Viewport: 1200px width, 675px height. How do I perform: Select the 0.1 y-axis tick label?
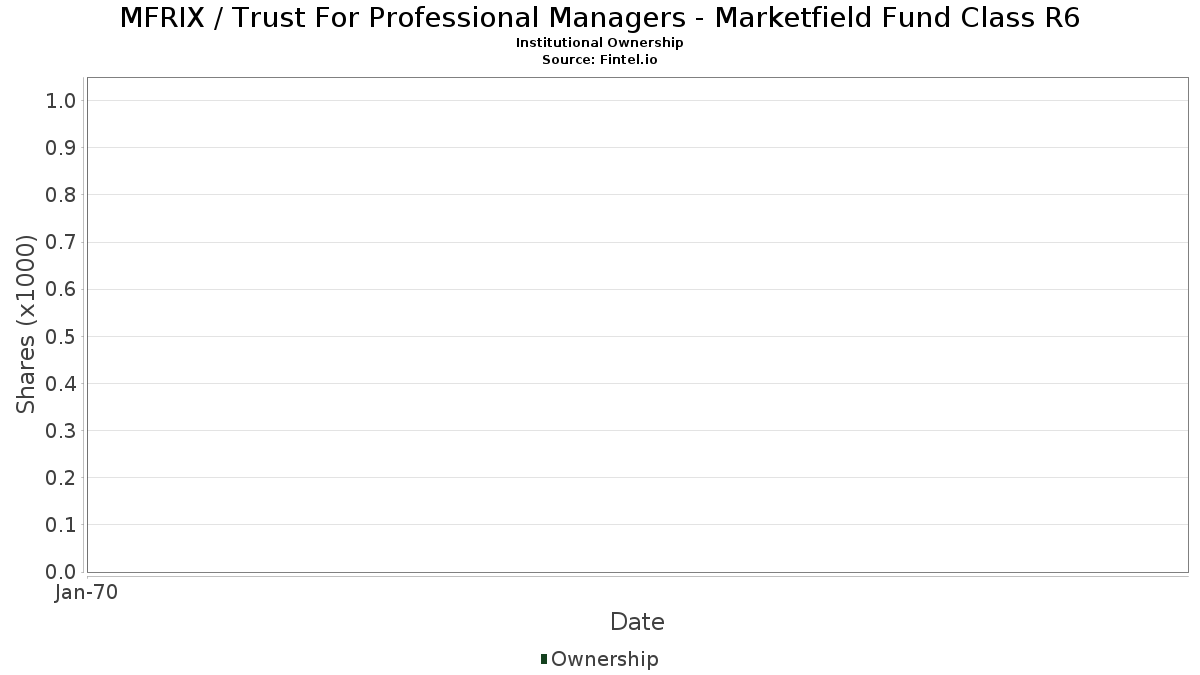[x=61, y=525]
